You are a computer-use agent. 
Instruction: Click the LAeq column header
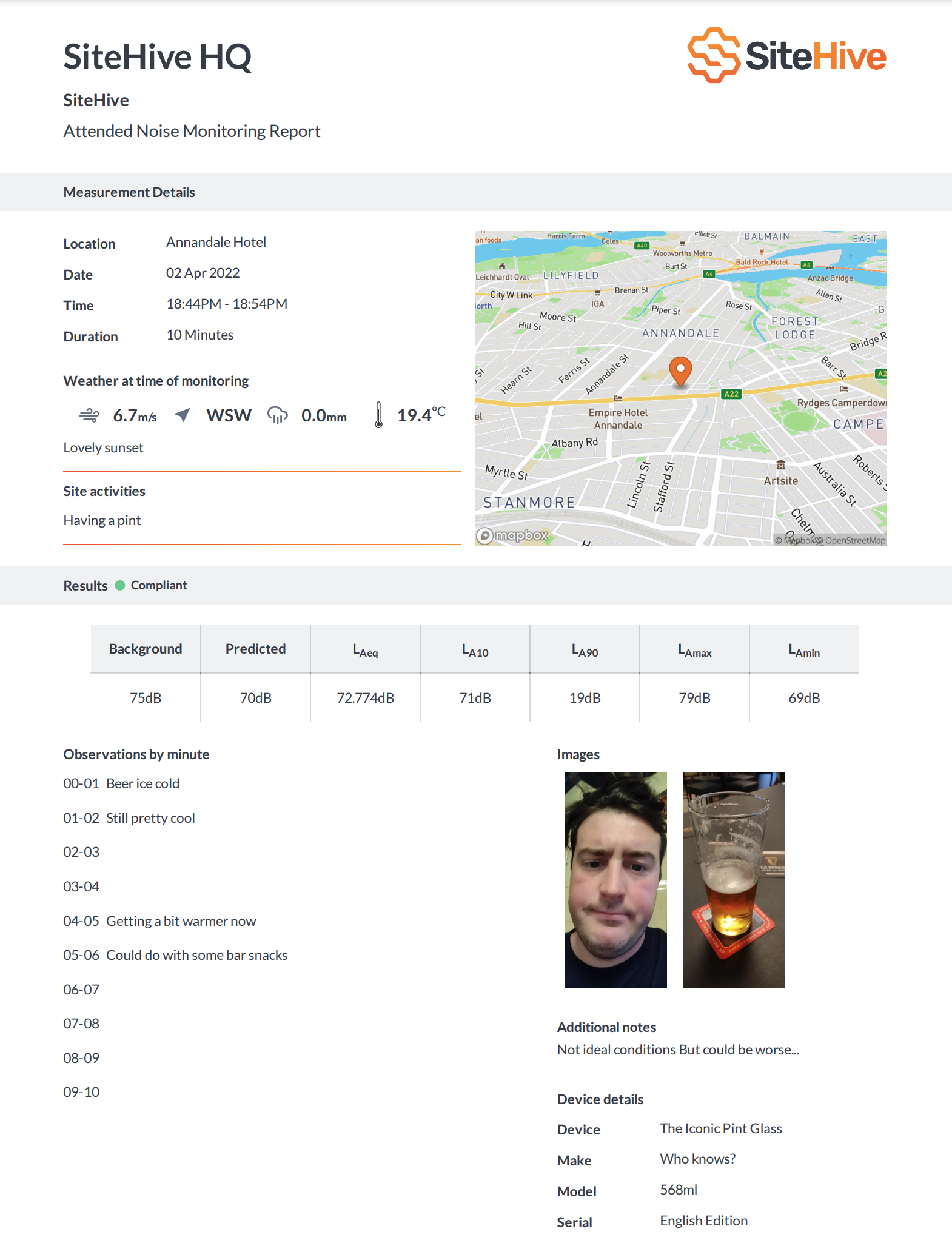[x=366, y=649]
